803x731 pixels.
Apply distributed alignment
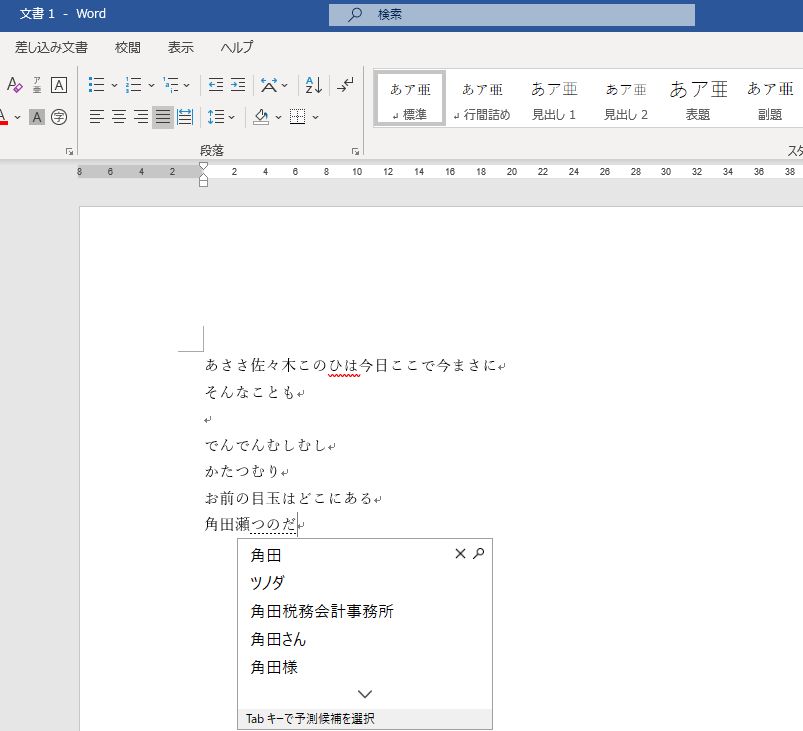coord(185,117)
